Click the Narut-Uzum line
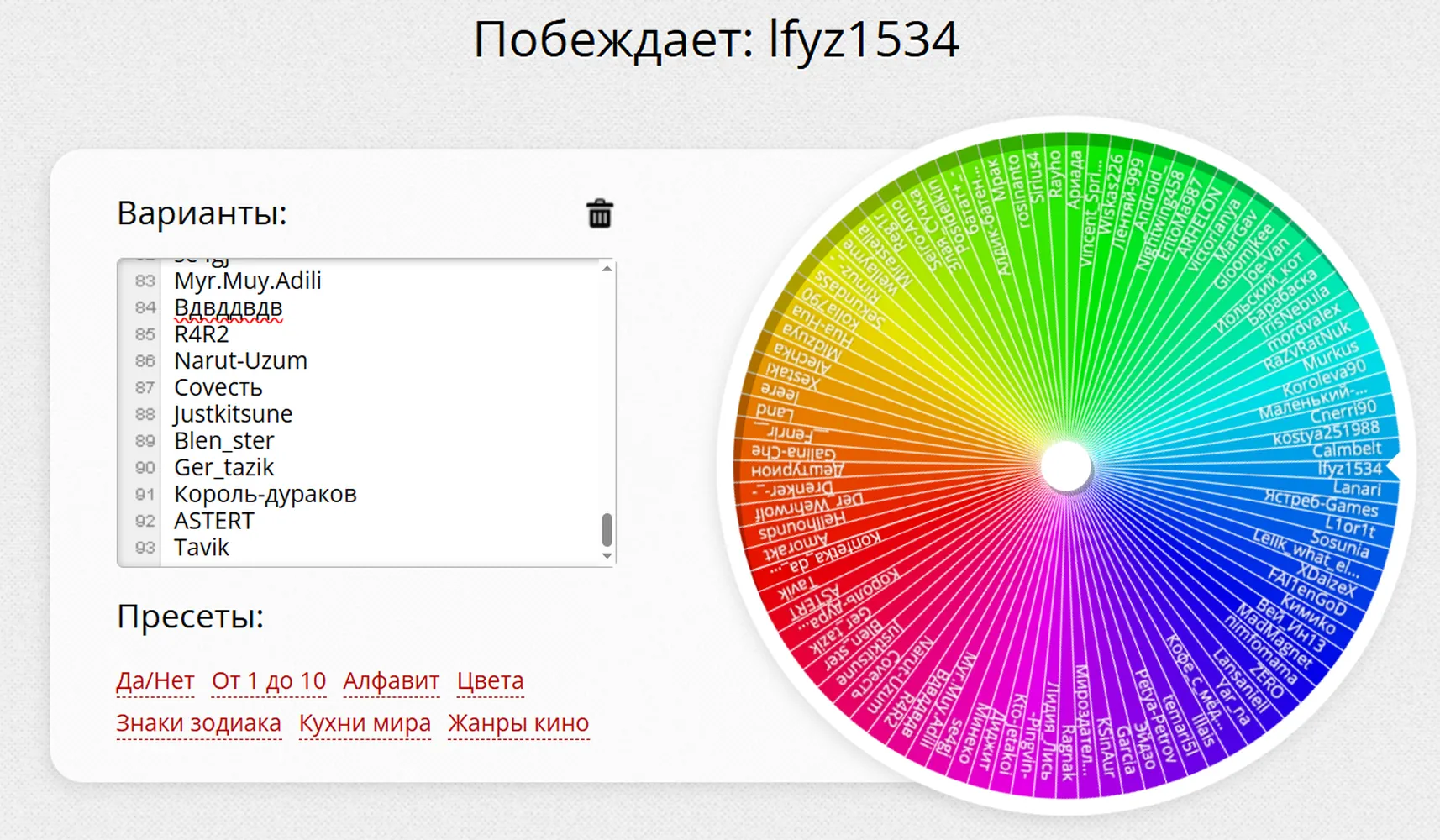The height and width of the screenshot is (840, 1440). tap(241, 361)
